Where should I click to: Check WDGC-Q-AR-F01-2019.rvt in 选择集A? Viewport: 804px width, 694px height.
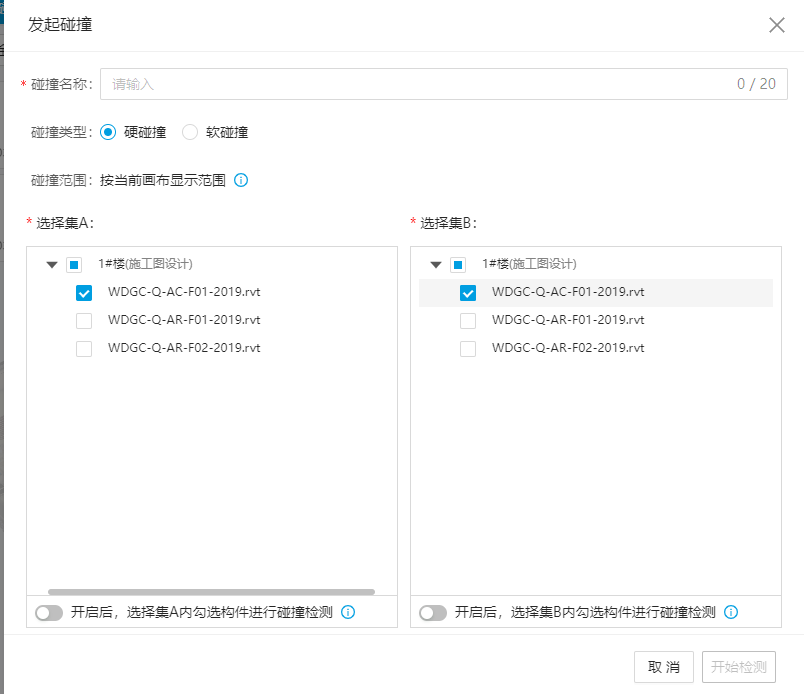tap(84, 321)
